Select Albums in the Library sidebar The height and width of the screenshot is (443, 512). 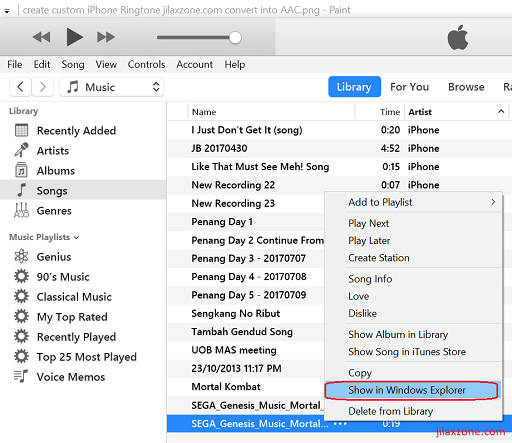tap(56, 171)
